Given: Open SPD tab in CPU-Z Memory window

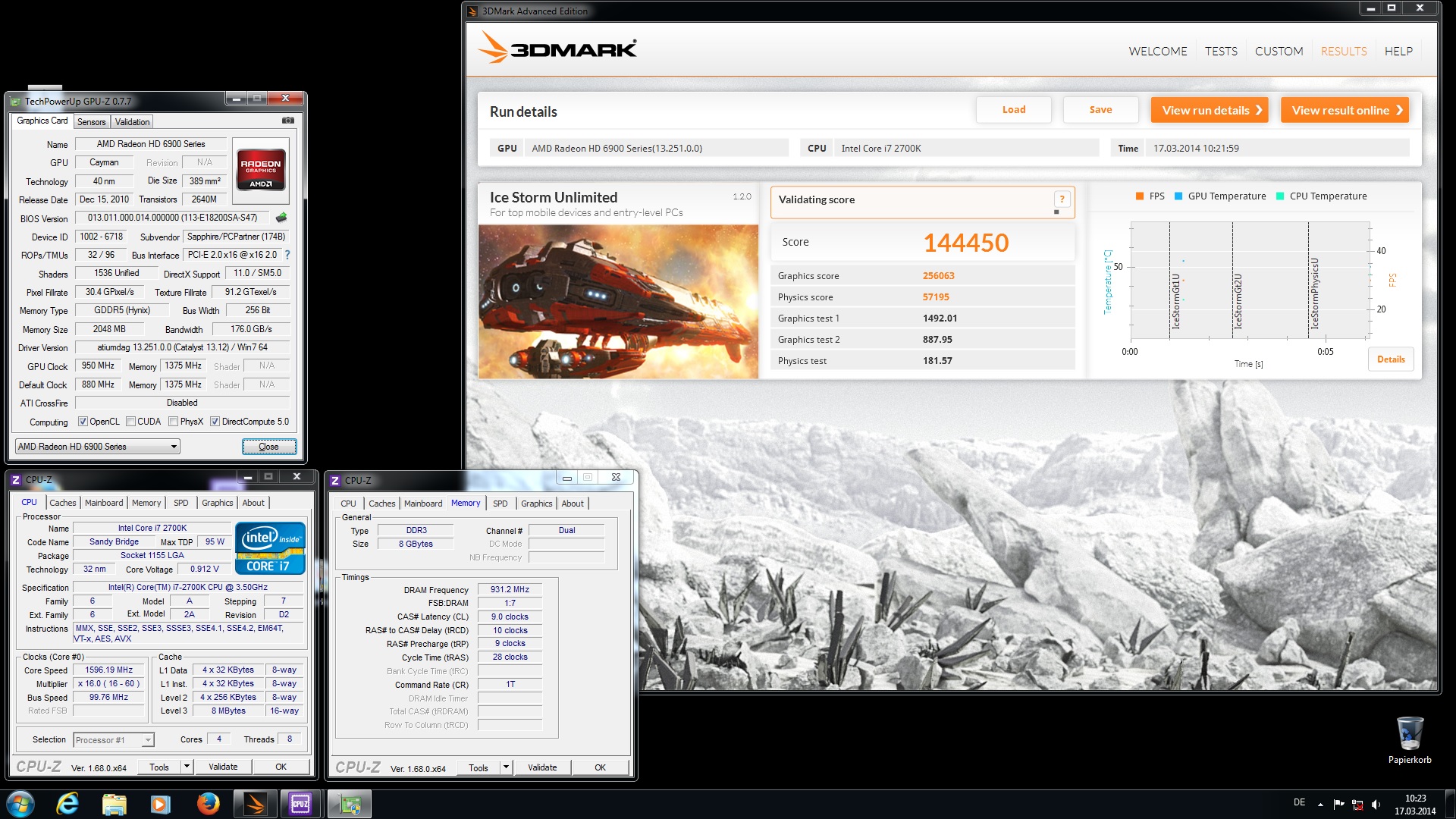Looking at the screenshot, I should point(500,503).
